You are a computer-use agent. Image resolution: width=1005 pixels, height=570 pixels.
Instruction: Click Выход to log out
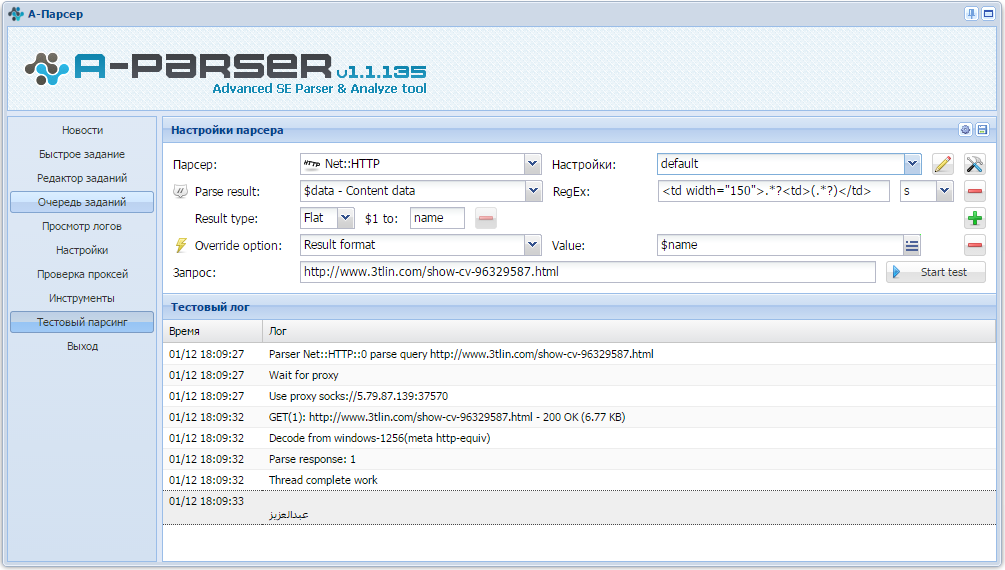pos(82,346)
